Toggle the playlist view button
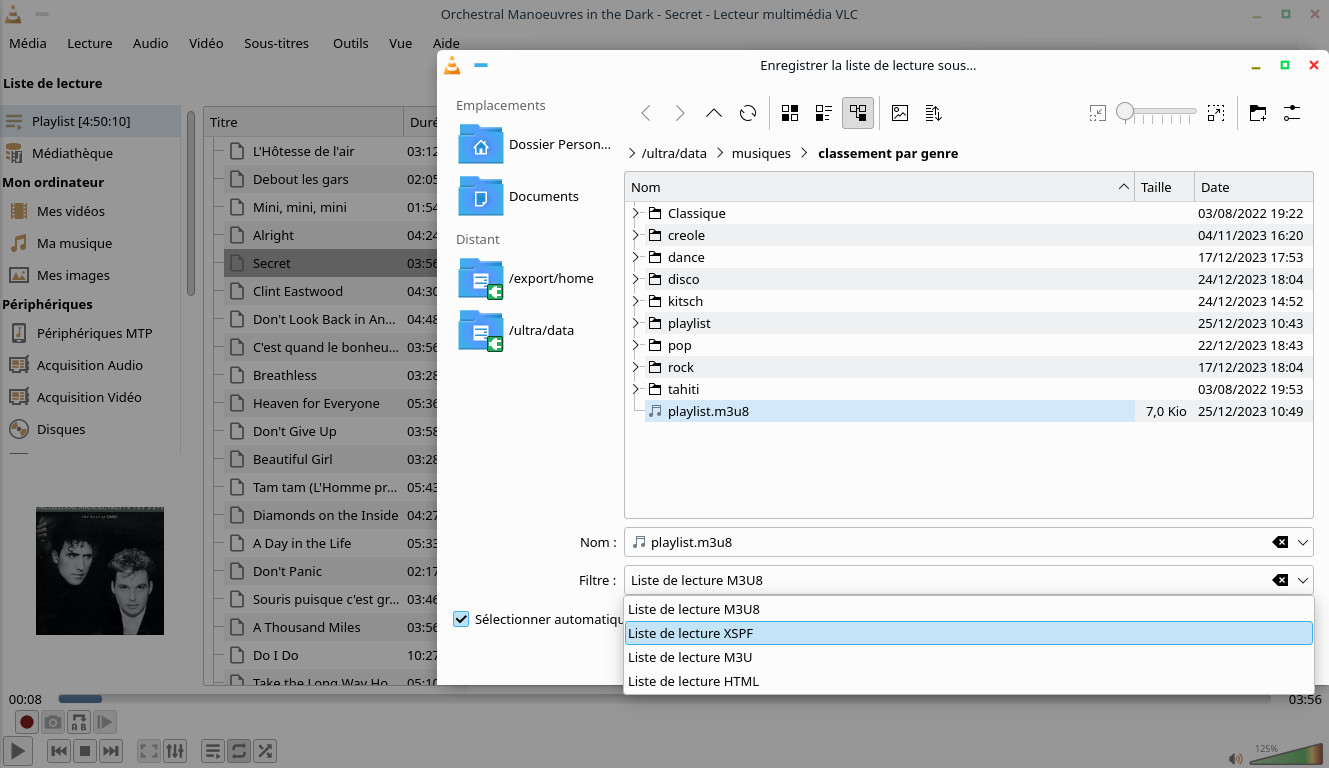Screen dimensions: 1329x768 pyautogui.click(x=213, y=750)
